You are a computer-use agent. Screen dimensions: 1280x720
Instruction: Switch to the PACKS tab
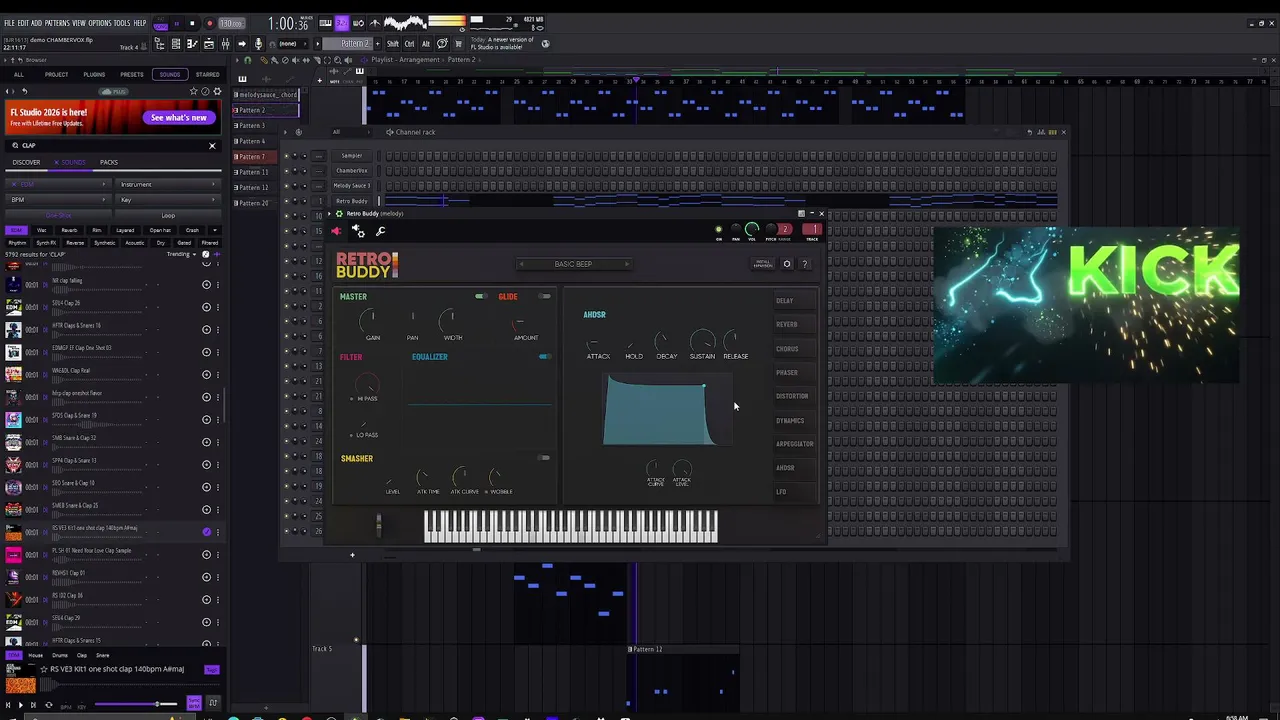point(109,162)
